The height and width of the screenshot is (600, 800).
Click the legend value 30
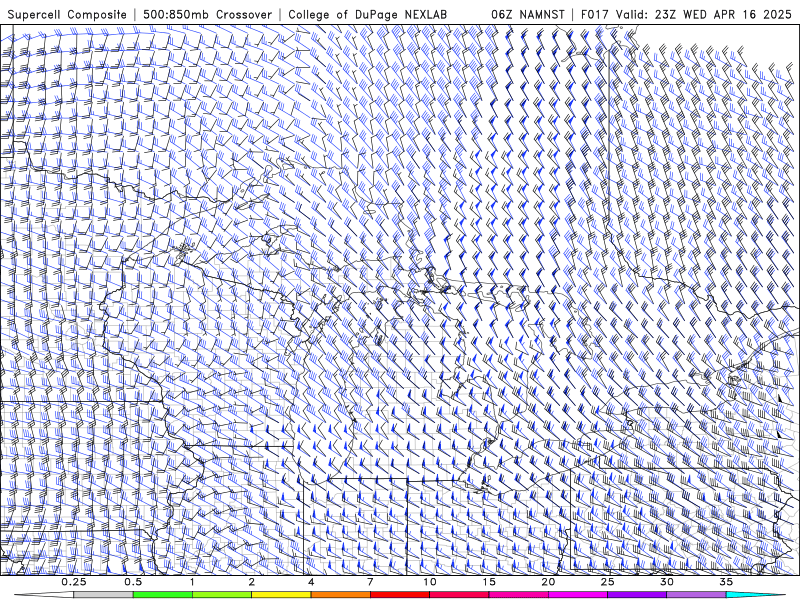point(667,582)
